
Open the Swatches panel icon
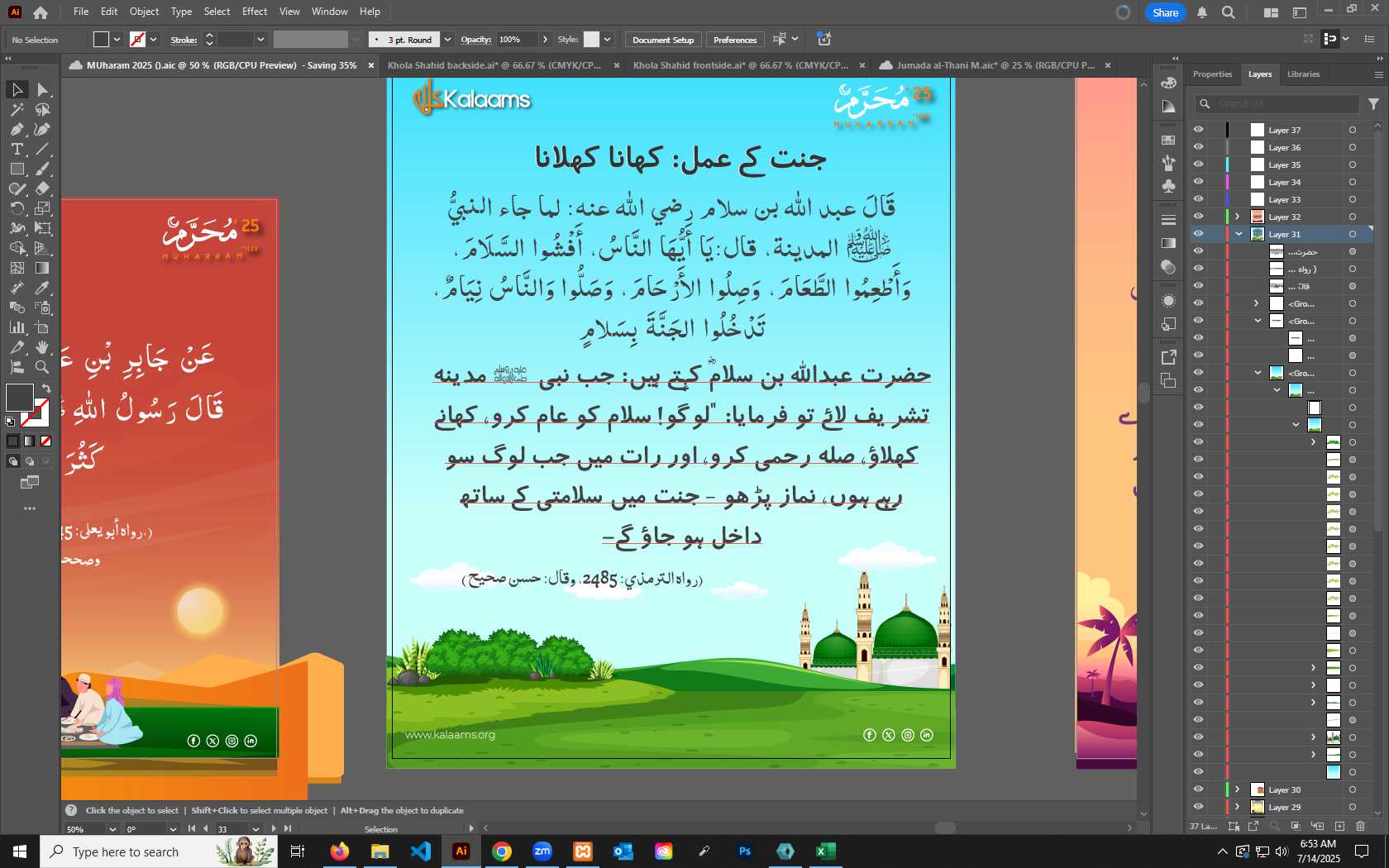(x=1168, y=140)
